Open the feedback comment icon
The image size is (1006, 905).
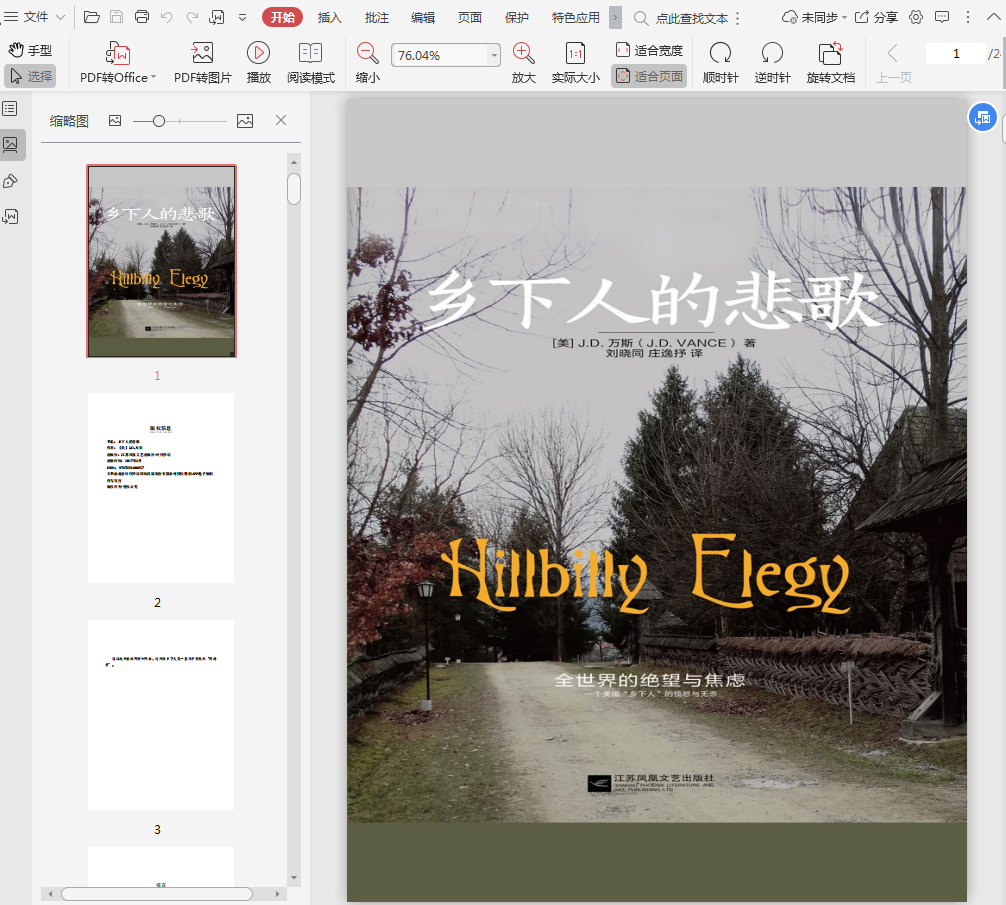click(942, 17)
